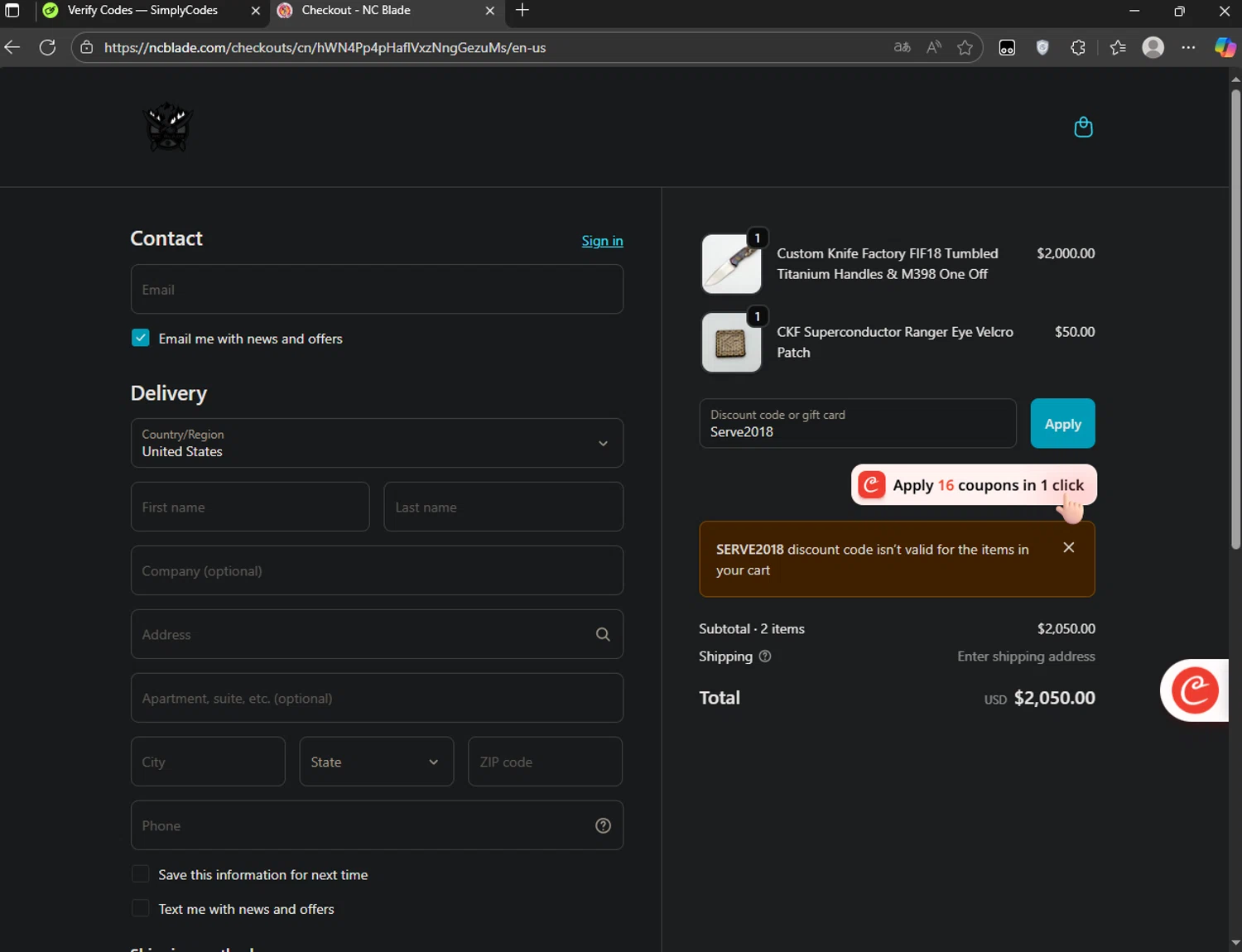Image resolution: width=1242 pixels, height=952 pixels.
Task: Switch to the Verify Codes — SimplyCodes tab
Action: click(x=142, y=11)
